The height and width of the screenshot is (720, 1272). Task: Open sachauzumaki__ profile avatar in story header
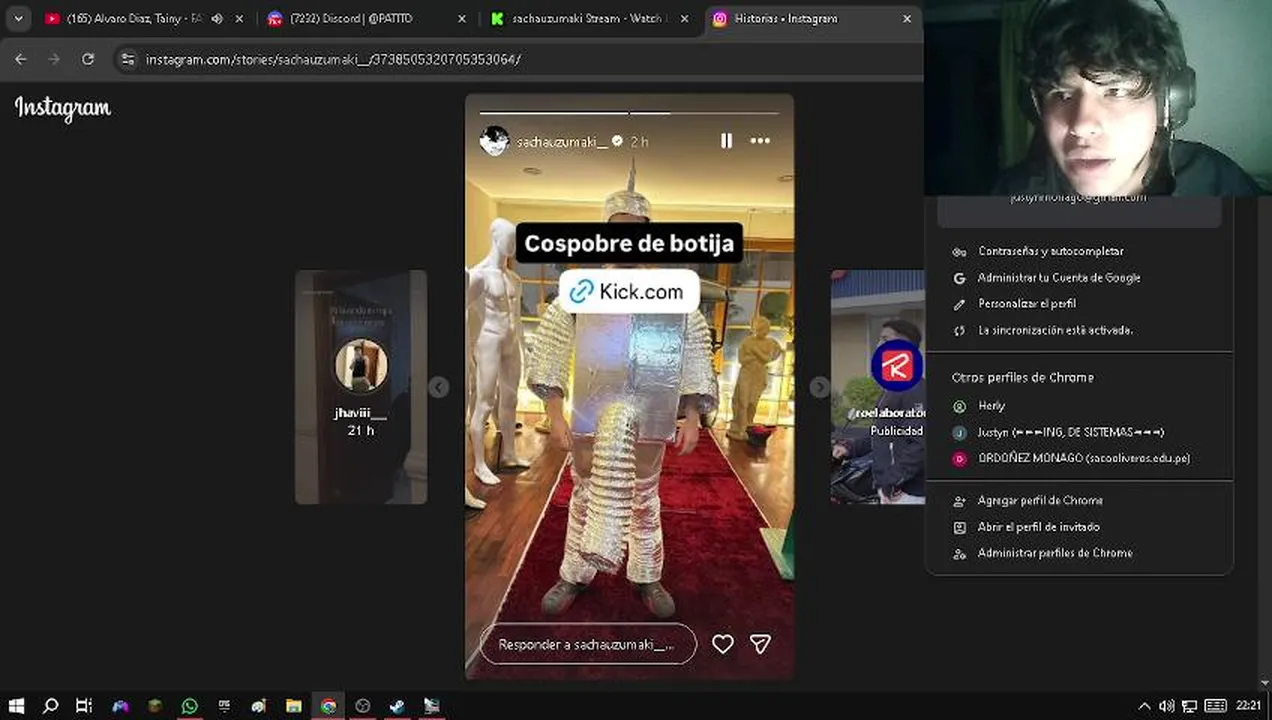point(494,141)
